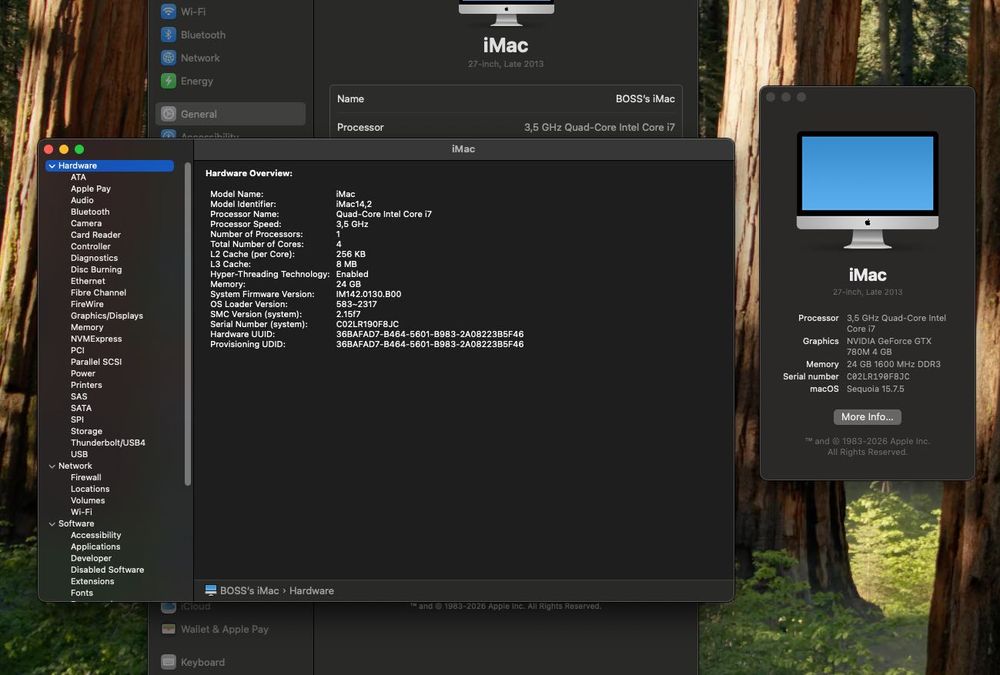The width and height of the screenshot is (1000, 675).
Task: Select Parallel SCSI in Hardware list
Action: pos(96,362)
